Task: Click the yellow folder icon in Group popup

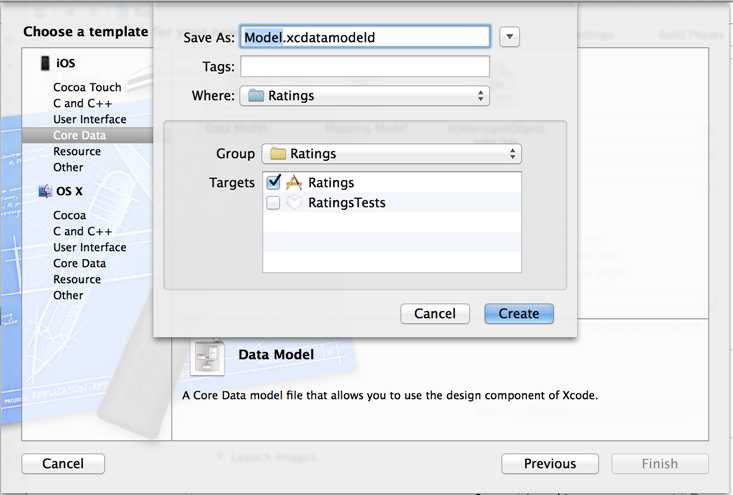Action: pyautogui.click(x=278, y=154)
